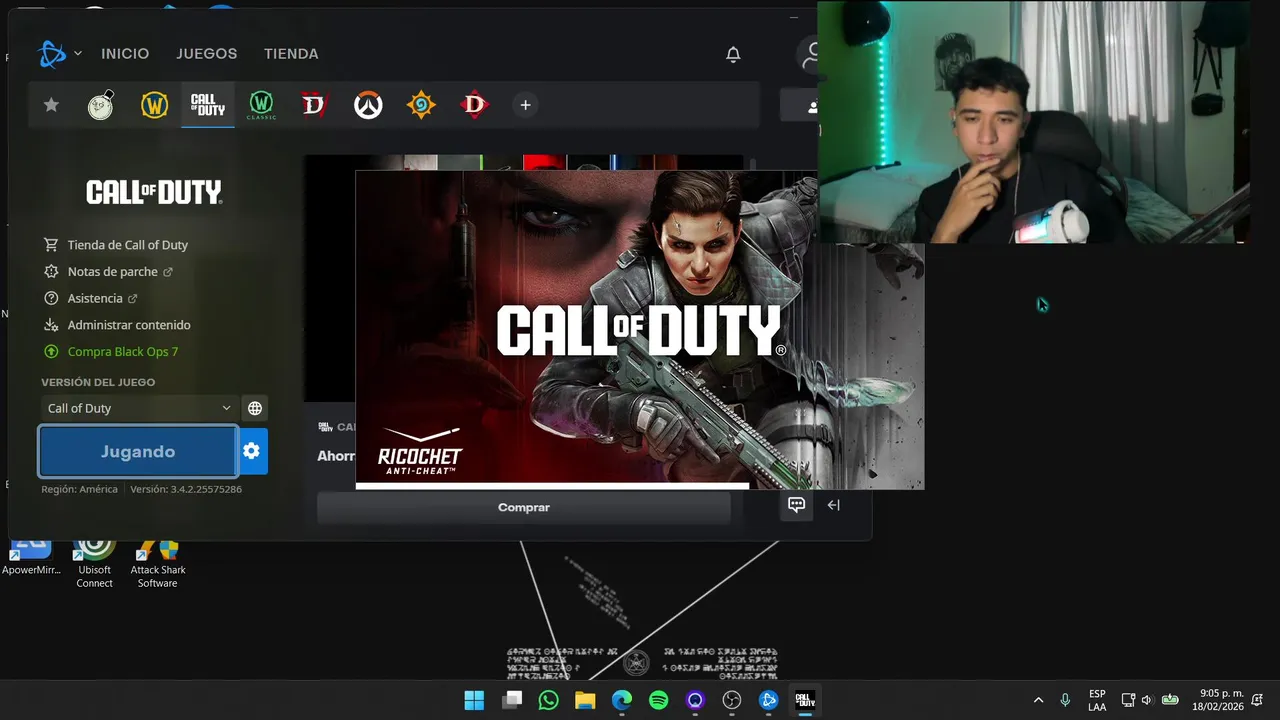Image resolution: width=1280 pixels, height=720 pixels.
Task: Select the WoW Classic game icon
Action: 261,105
